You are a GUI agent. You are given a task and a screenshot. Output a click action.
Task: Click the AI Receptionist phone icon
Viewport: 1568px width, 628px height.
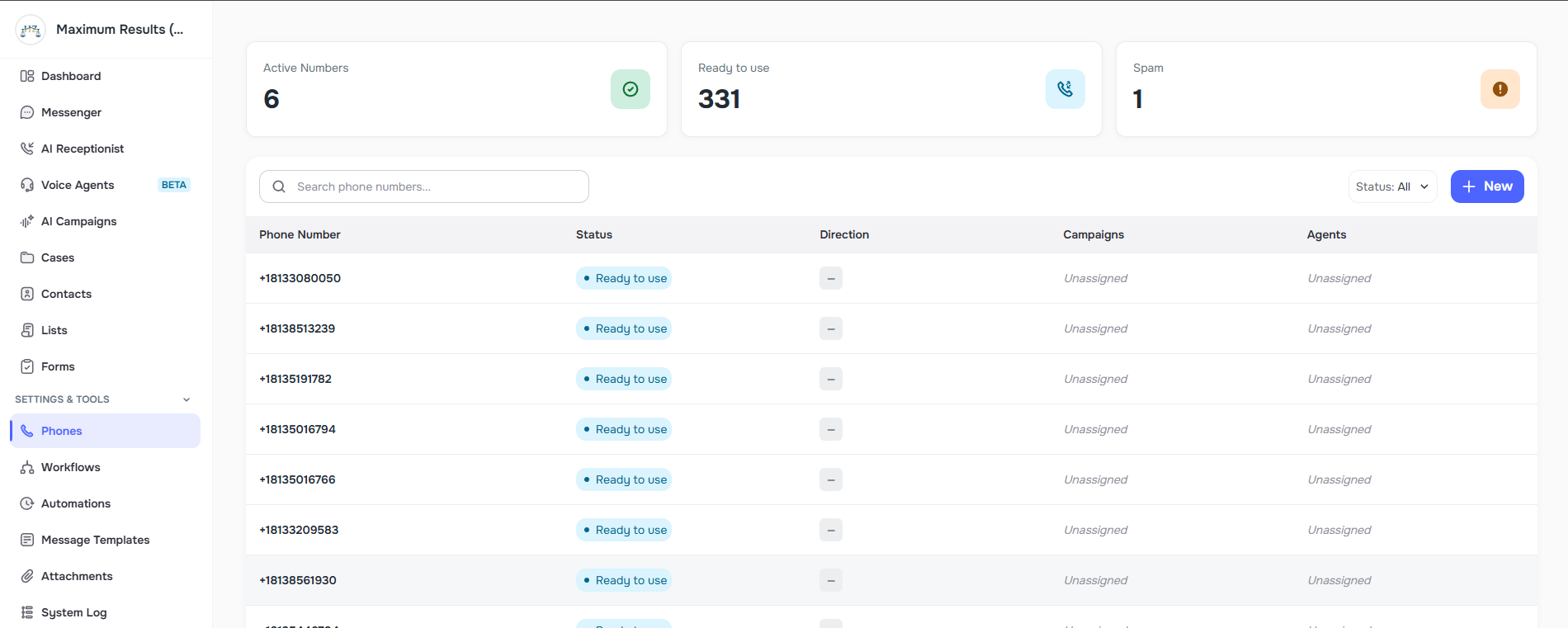click(x=27, y=149)
